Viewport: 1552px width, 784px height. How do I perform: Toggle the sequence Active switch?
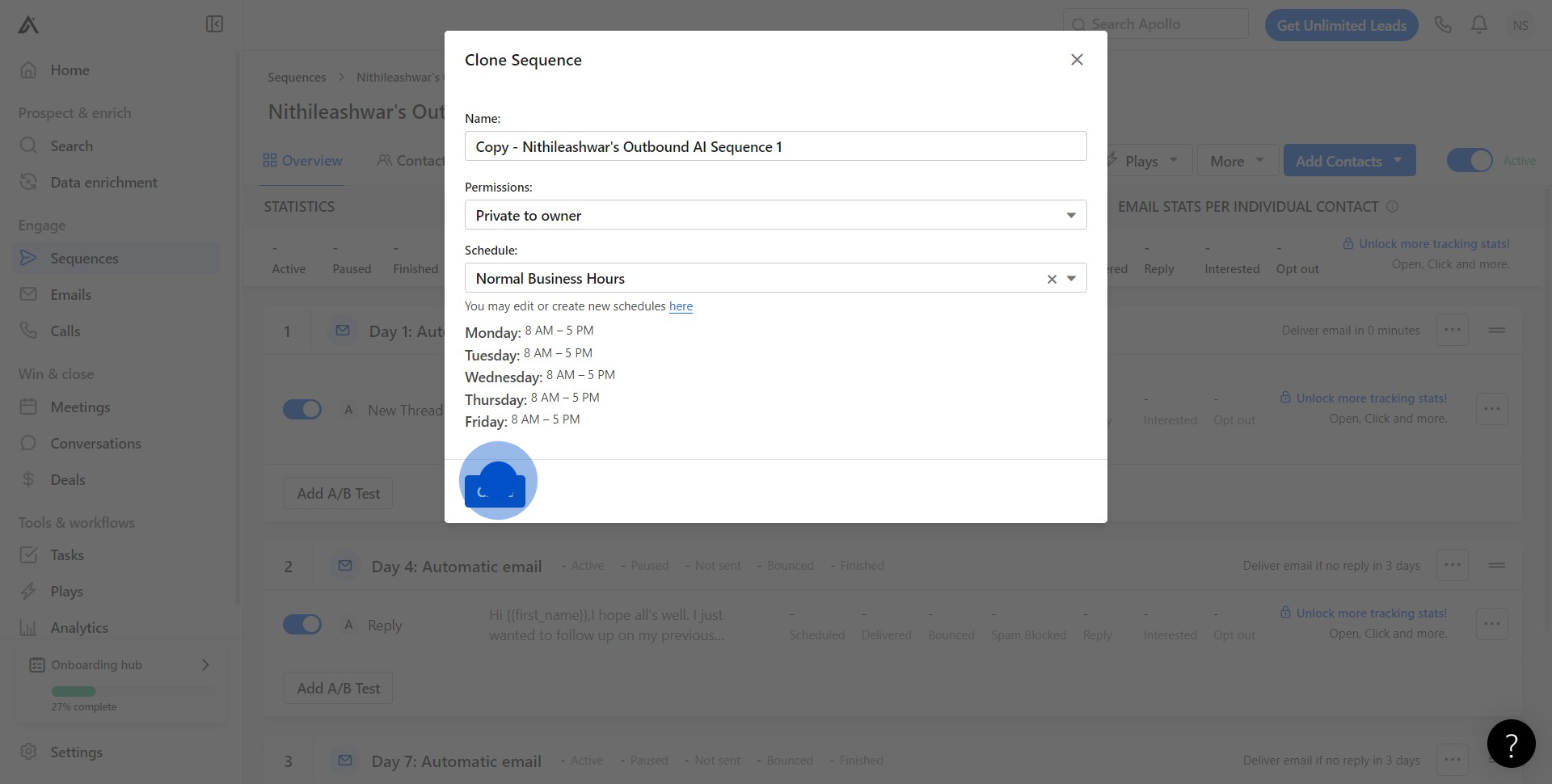pos(1470,161)
